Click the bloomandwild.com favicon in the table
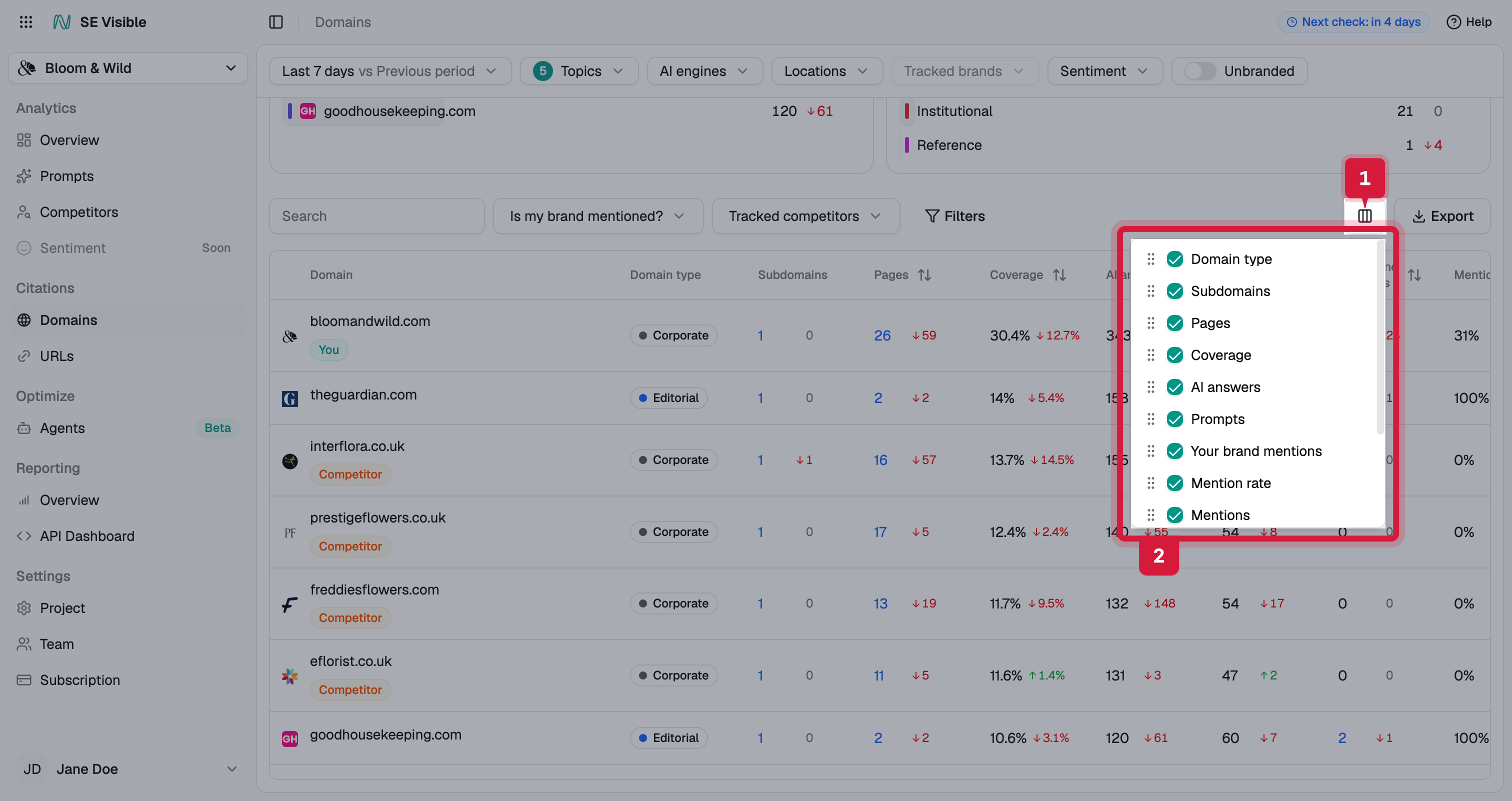The height and width of the screenshot is (801, 1512). click(x=290, y=336)
